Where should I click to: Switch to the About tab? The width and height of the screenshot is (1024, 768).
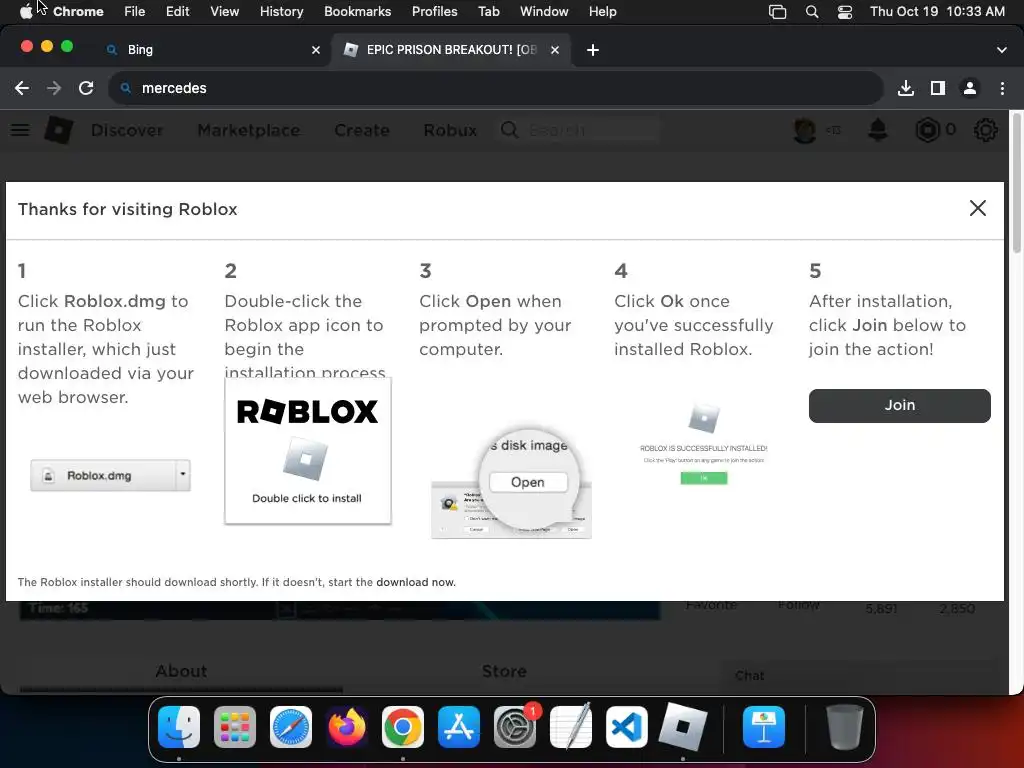(181, 671)
